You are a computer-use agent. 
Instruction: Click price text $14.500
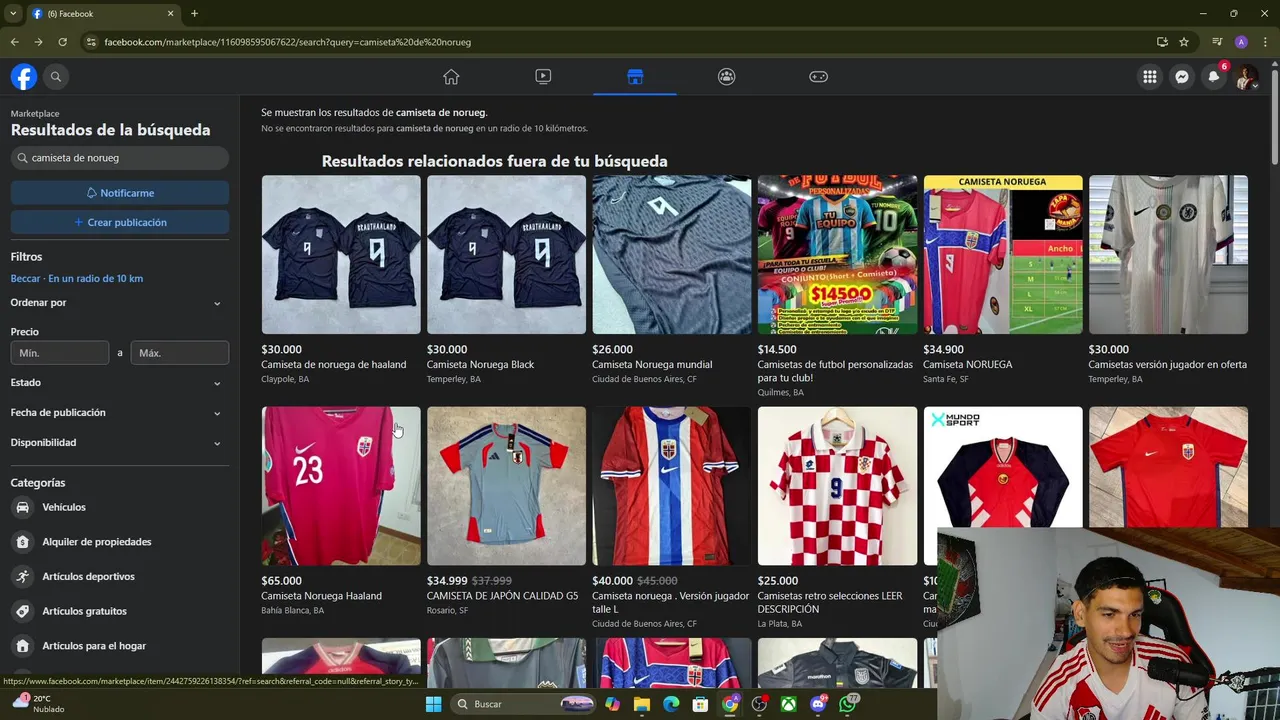click(777, 350)
